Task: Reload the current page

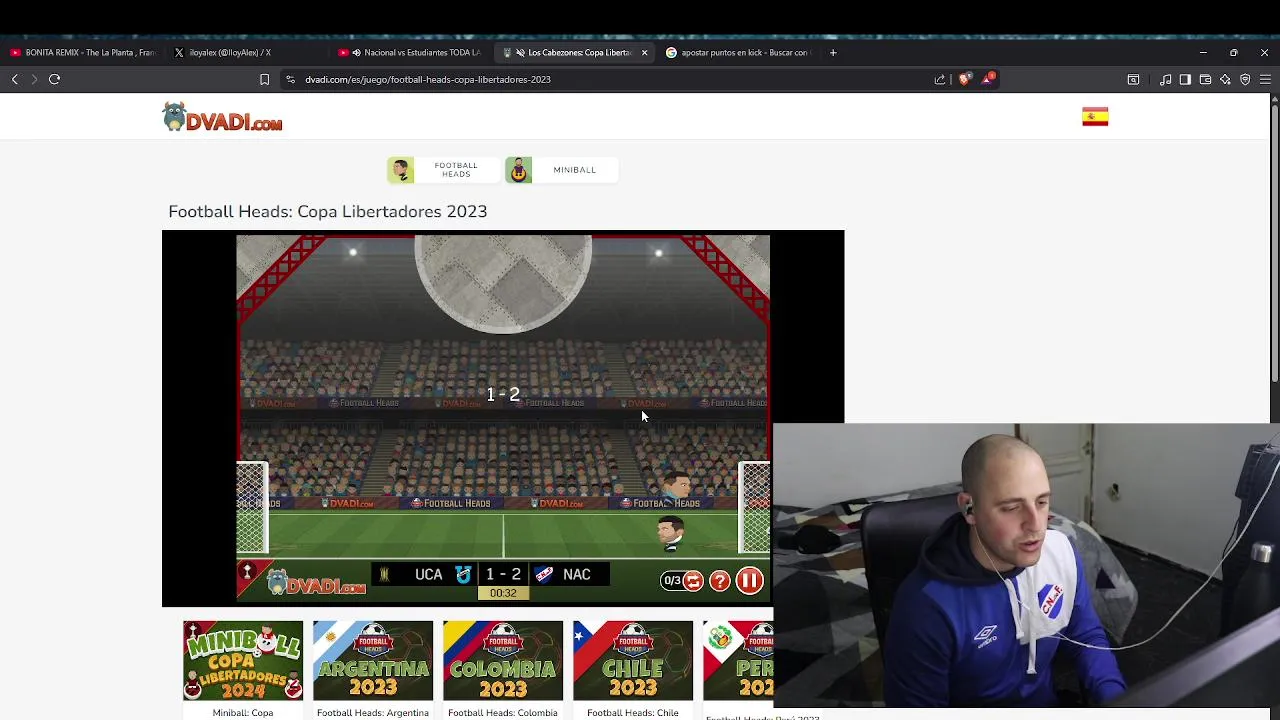Action: tap(55, 79)
